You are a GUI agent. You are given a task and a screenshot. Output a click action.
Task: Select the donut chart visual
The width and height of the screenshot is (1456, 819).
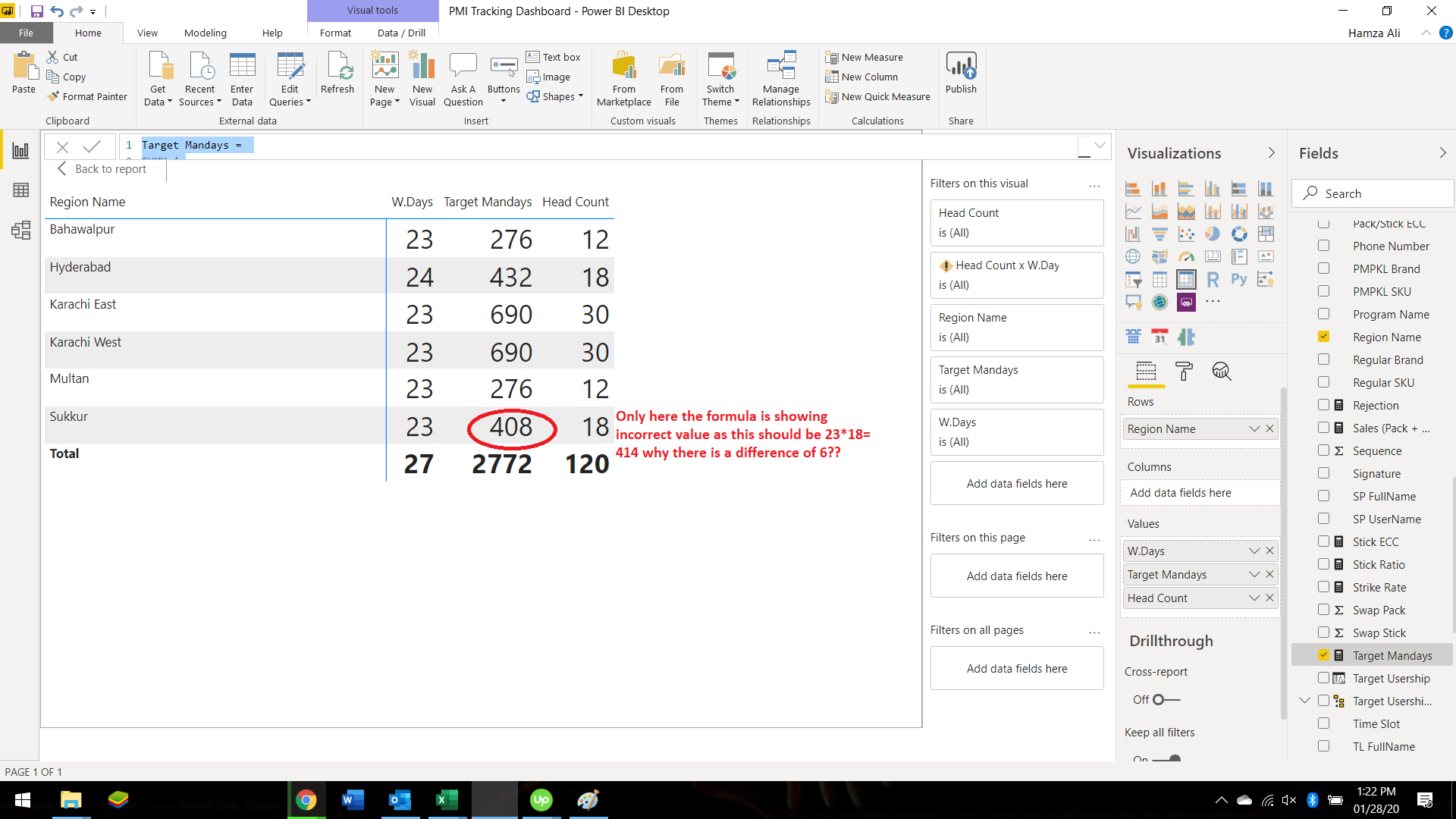tap(1239, 234)
